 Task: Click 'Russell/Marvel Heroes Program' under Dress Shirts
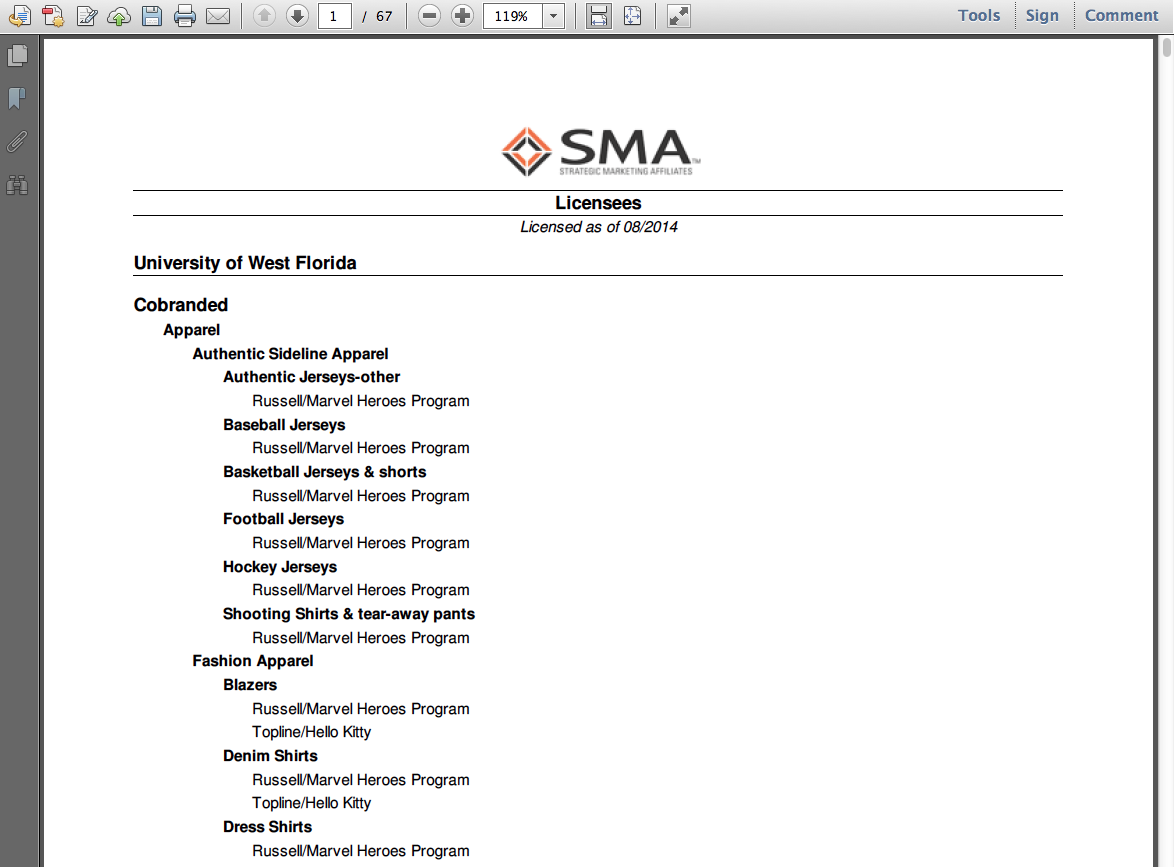[361, 851]
